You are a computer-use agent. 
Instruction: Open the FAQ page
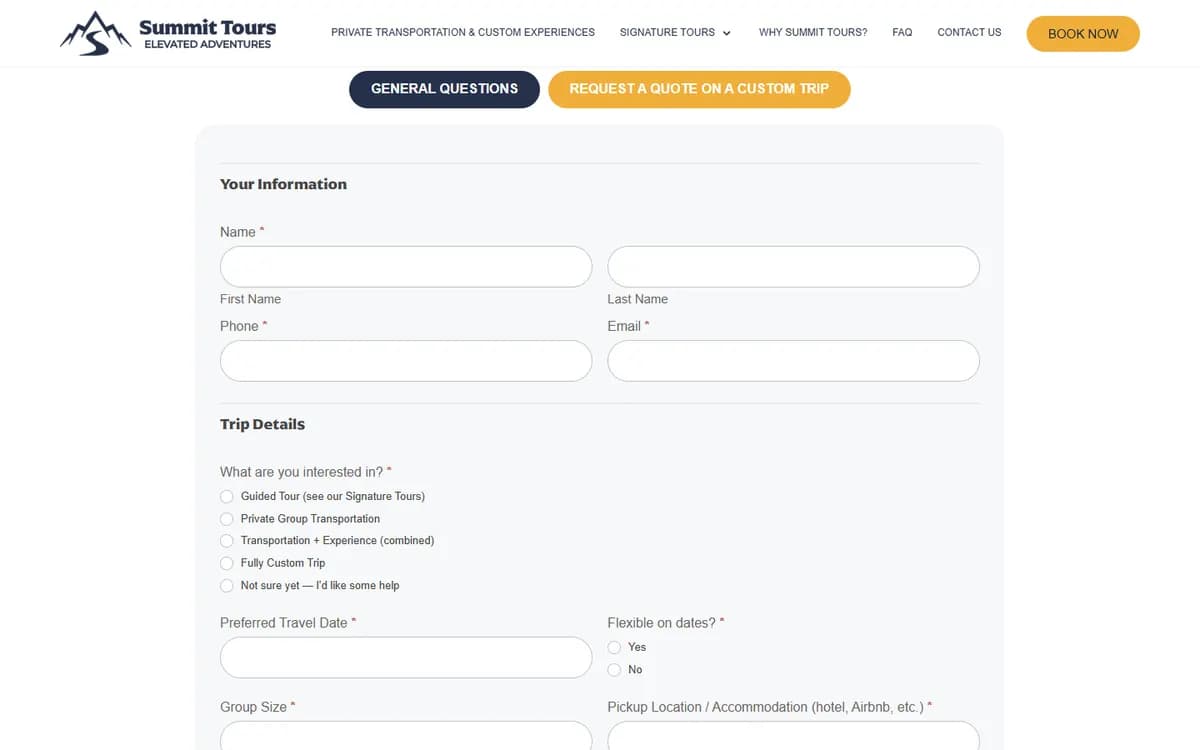902,32
